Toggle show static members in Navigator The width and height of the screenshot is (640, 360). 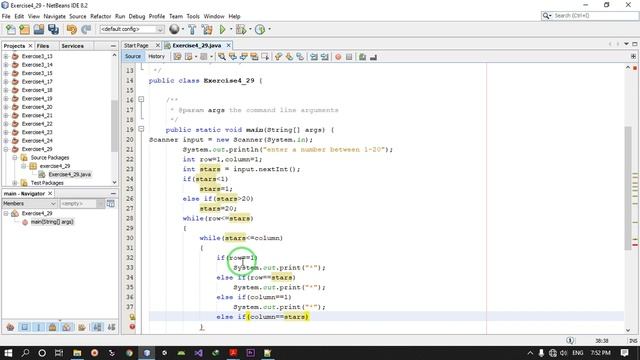39,327
